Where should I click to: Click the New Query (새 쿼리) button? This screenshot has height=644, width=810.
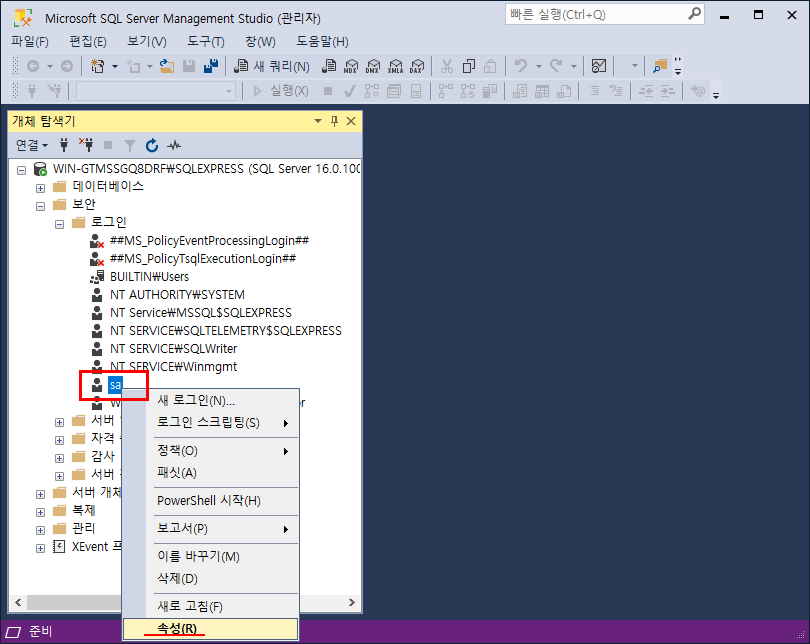[272, 66]
